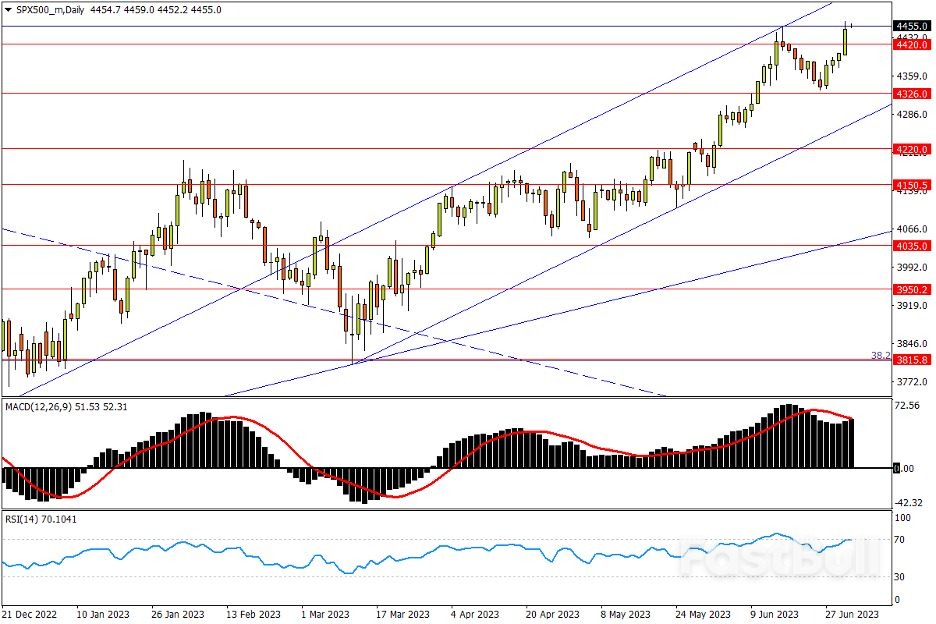Select the latest candlestick near 4455
The height and width of the screenshot is (624, 936).
tap(851, 25)
